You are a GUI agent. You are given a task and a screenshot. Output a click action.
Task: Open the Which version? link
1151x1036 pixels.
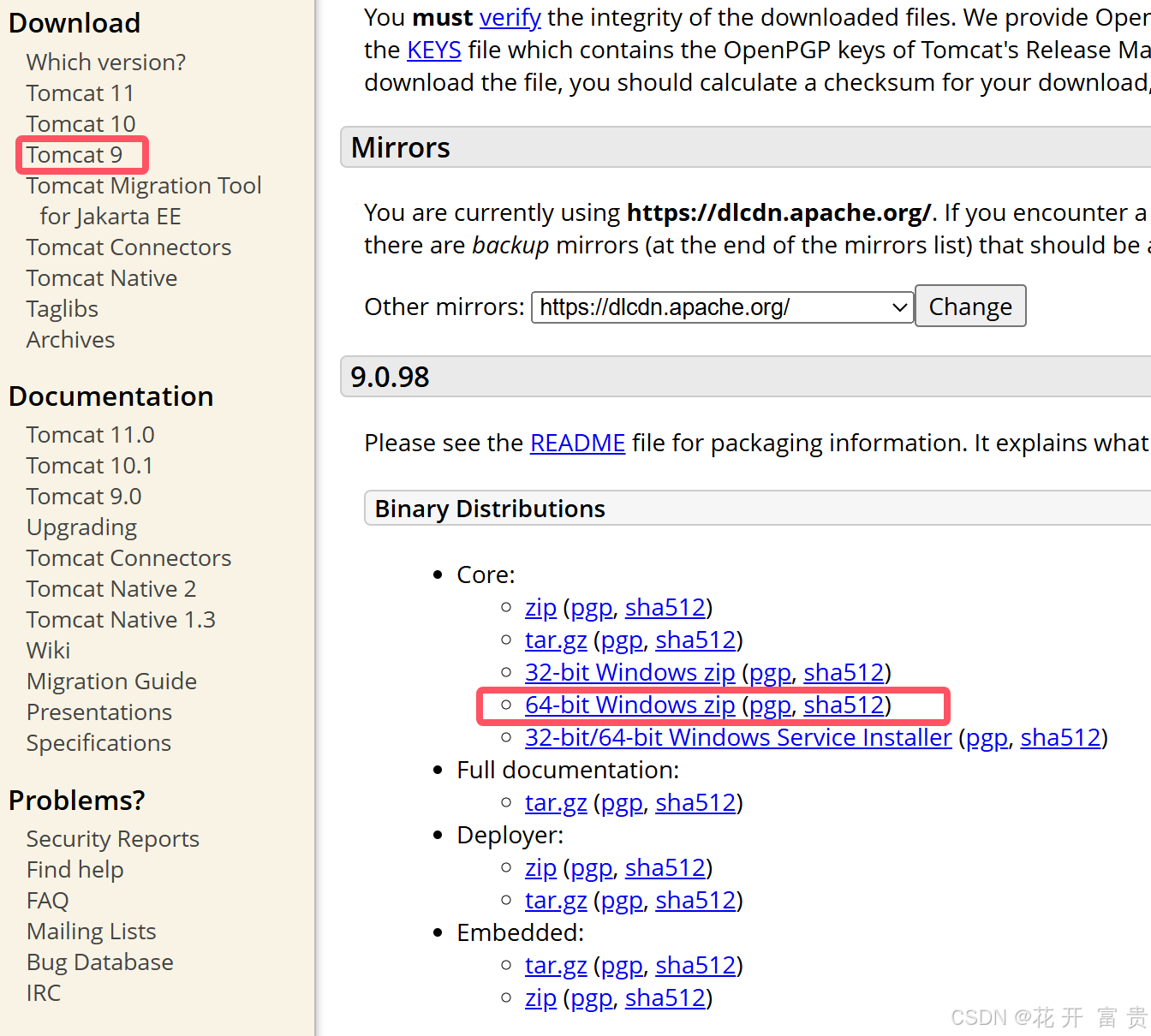105,63
